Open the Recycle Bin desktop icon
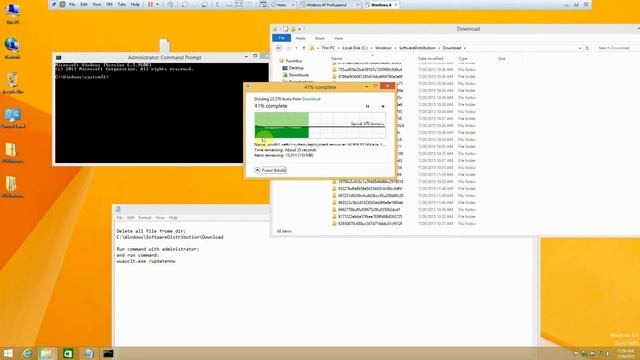This screenshot has height=360, width=640. [x=12, y=83]
